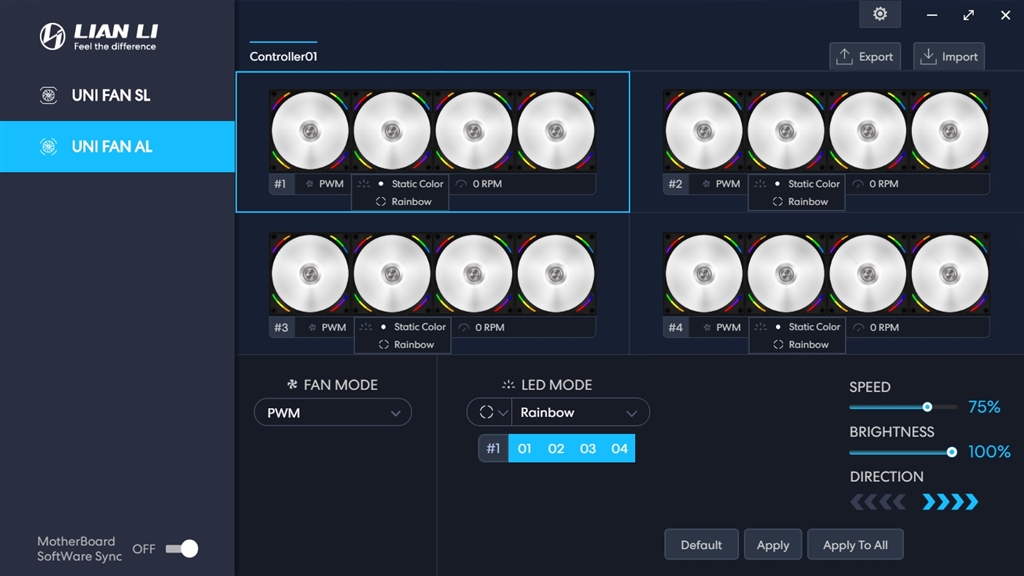This screenshot has width=1024, height=576.
Task: Click the Apply To All button
Action: tap(856, 545)
